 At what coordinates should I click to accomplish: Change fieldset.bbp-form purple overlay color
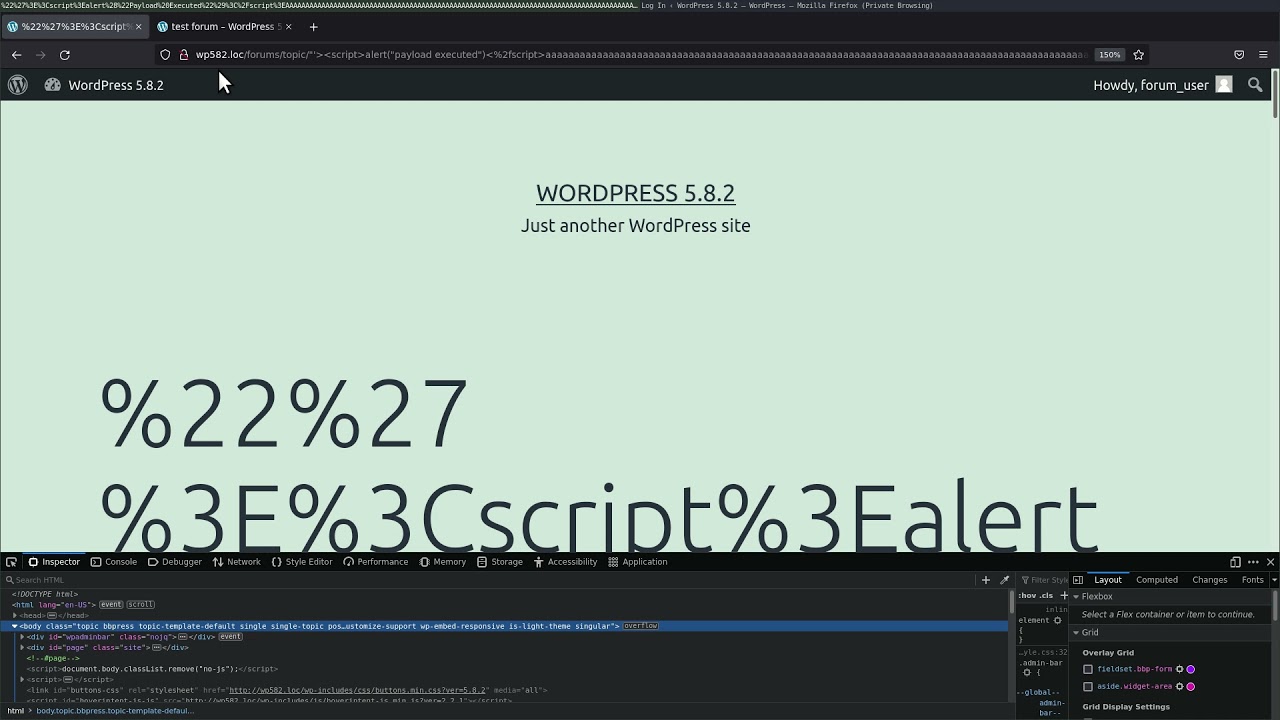(x=1191, y=670)
